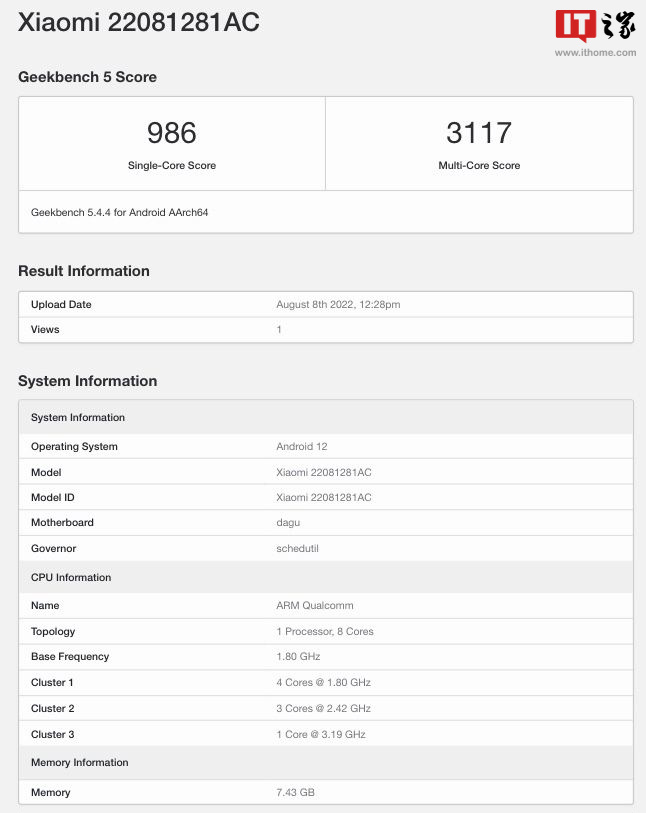This screenshot has height=813, width=646.
Task: Click the Cluster 1 label
Action: point(52,682)
